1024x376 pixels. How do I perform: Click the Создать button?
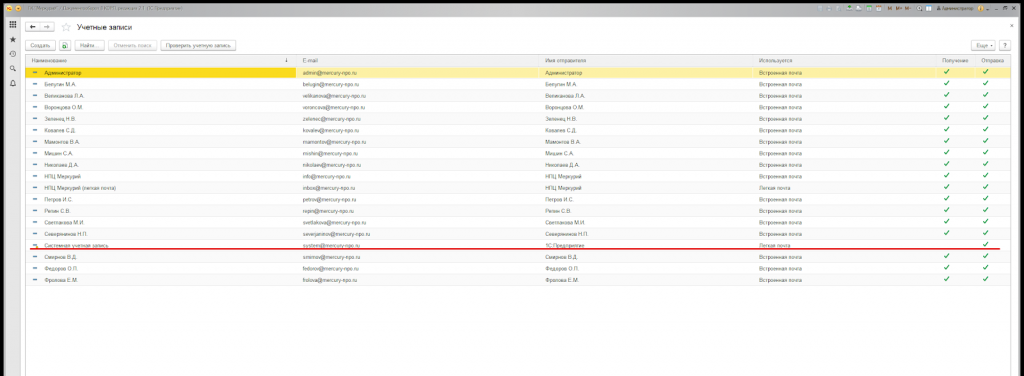click(40, 46)
